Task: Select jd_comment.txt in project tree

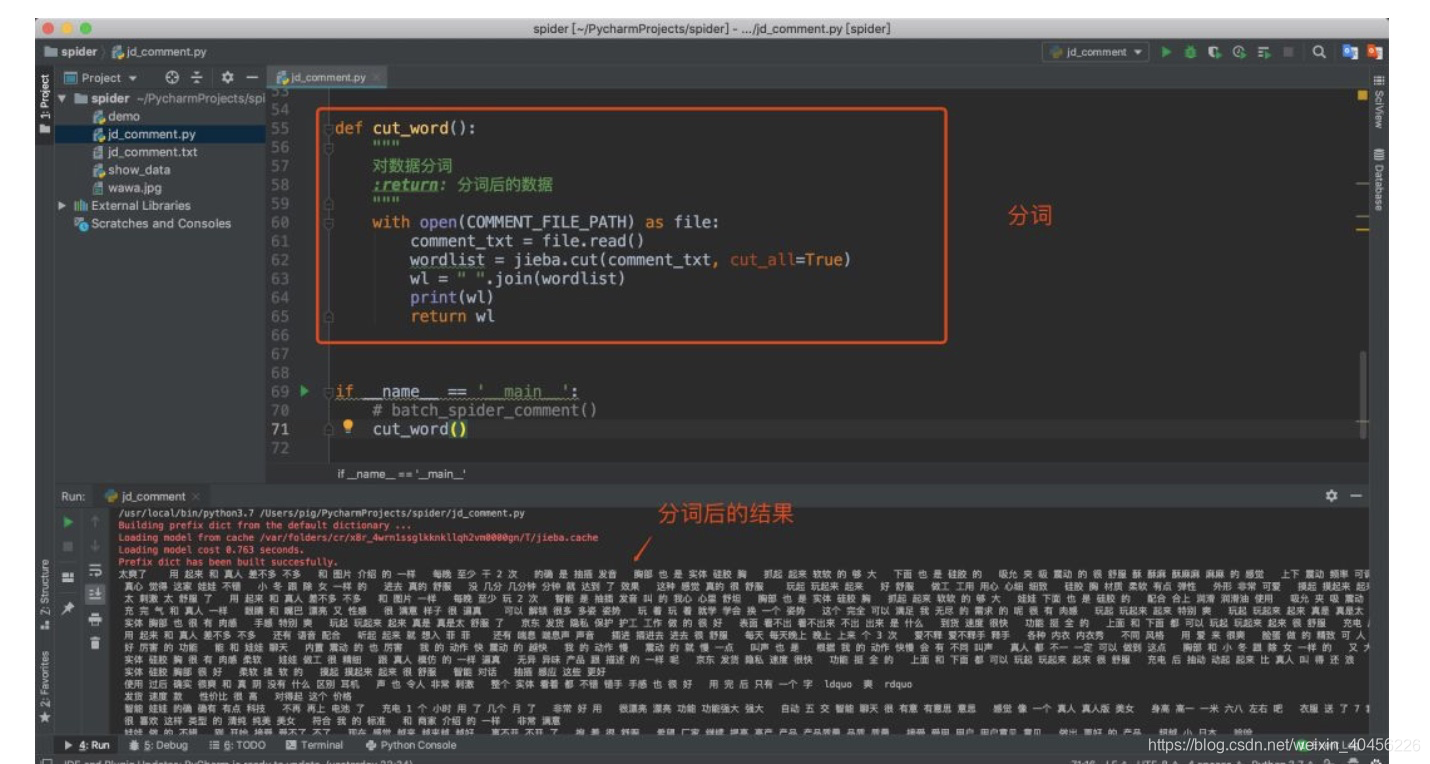Action: click(145, 152)
